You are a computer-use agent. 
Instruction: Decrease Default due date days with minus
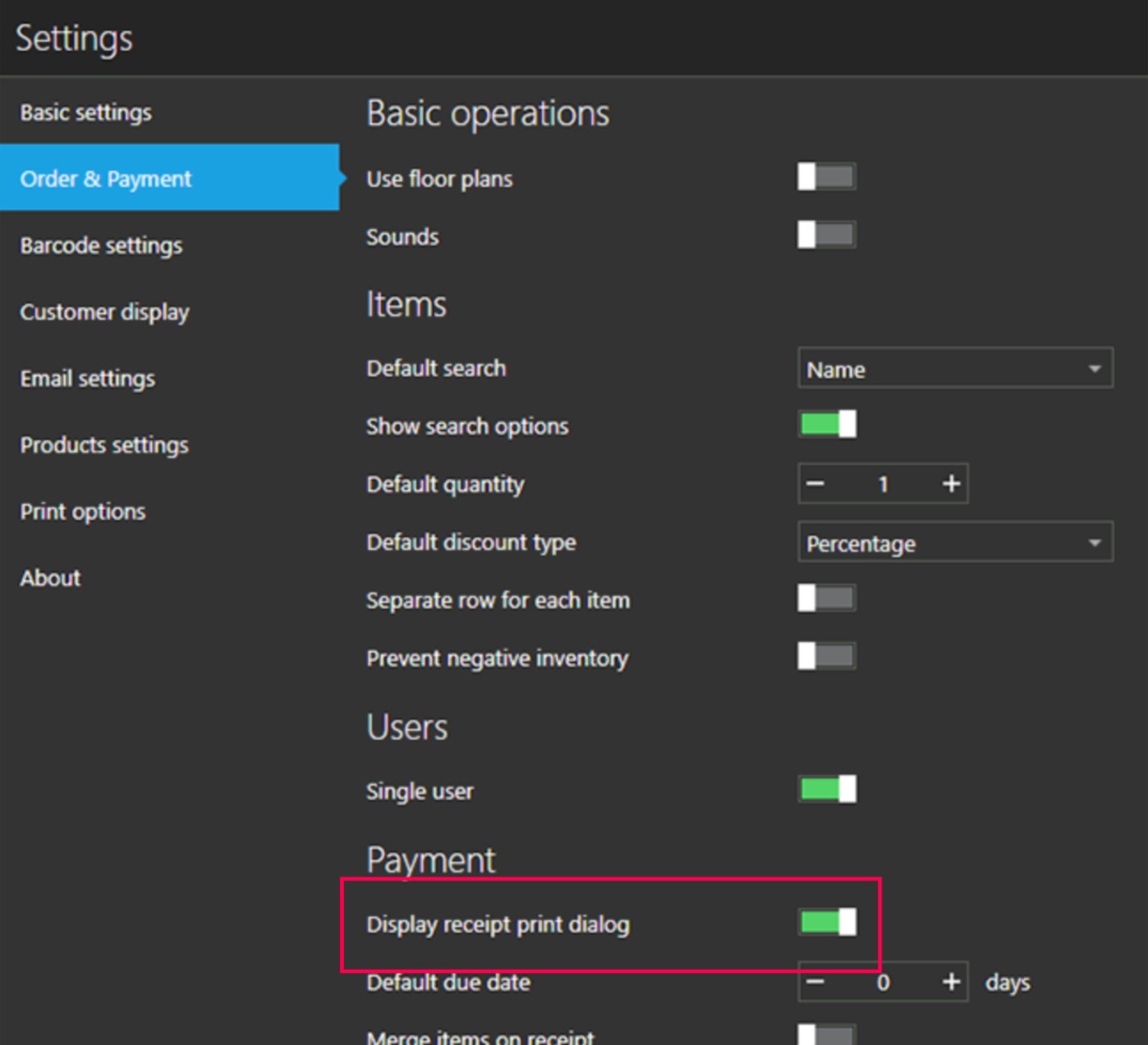coord(816,982)
